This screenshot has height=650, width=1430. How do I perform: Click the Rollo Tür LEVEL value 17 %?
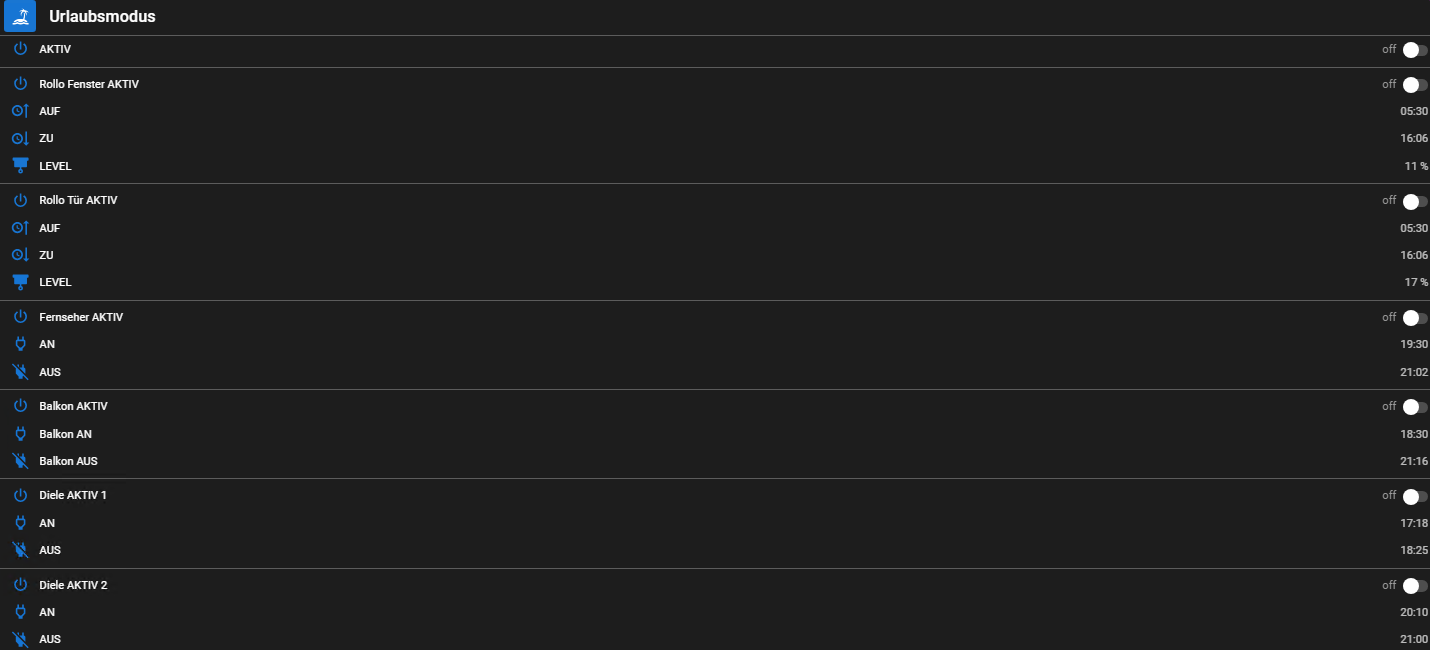(x=1415, y=282)
